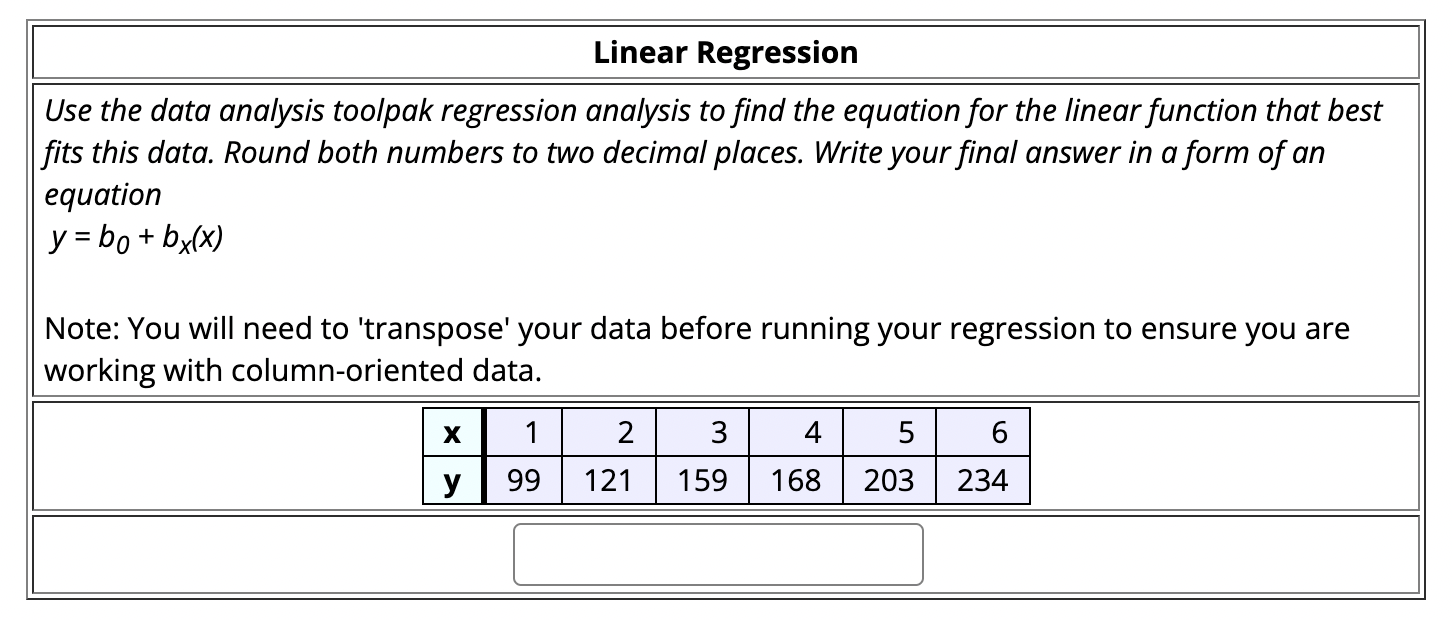
Task: Click the equation y = b0 + bx(x)
Action: pos(136,237)
